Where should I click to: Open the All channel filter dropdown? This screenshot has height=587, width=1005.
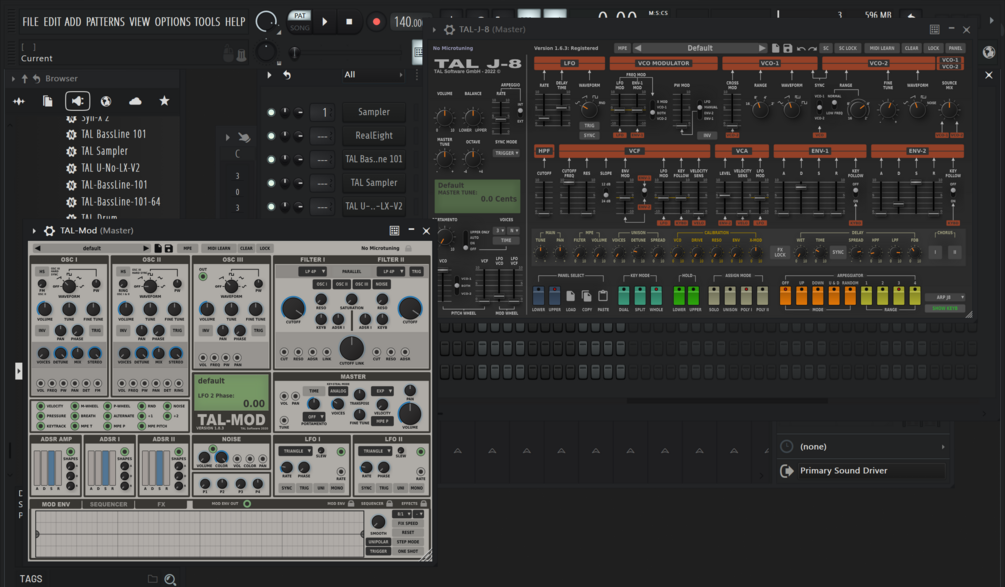pos(374,75)
